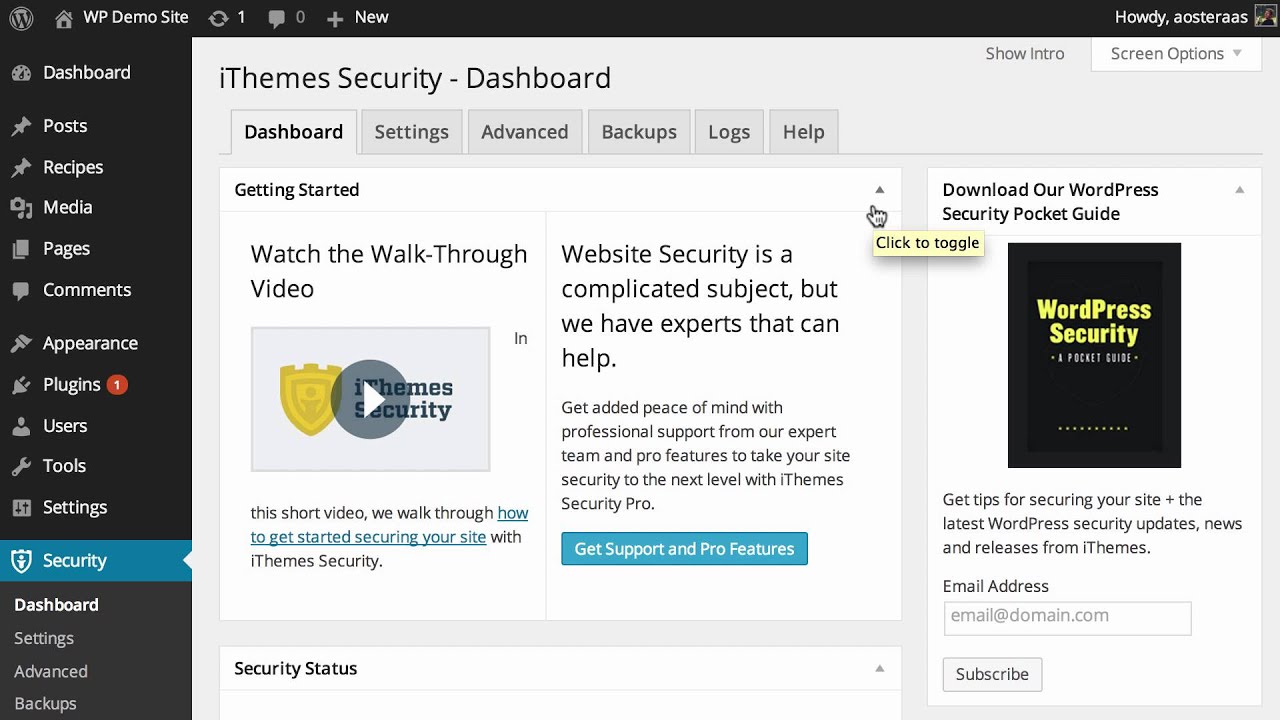The image size is (1280, 720).
Task: Click Get Support and Pro Features button
Action: (x=684, y=549)
